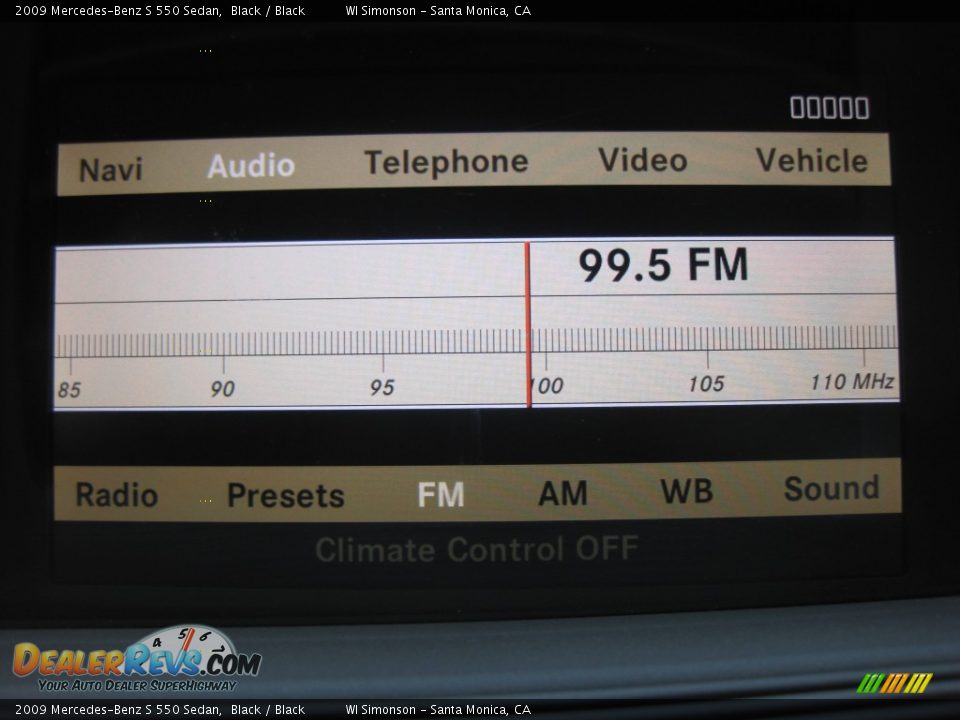The height and width of the screenshot is (720, 960).
Task: Switch to the Video menu
Action: tap(642, 160)
